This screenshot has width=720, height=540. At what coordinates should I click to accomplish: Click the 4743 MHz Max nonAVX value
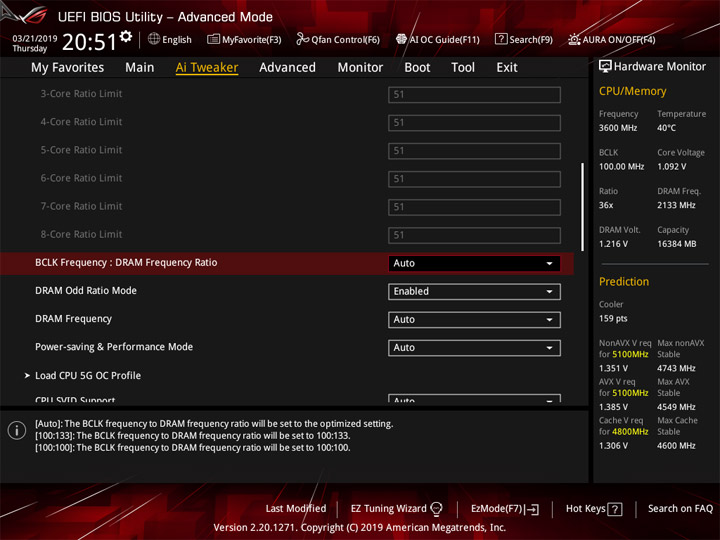point(676,368)
